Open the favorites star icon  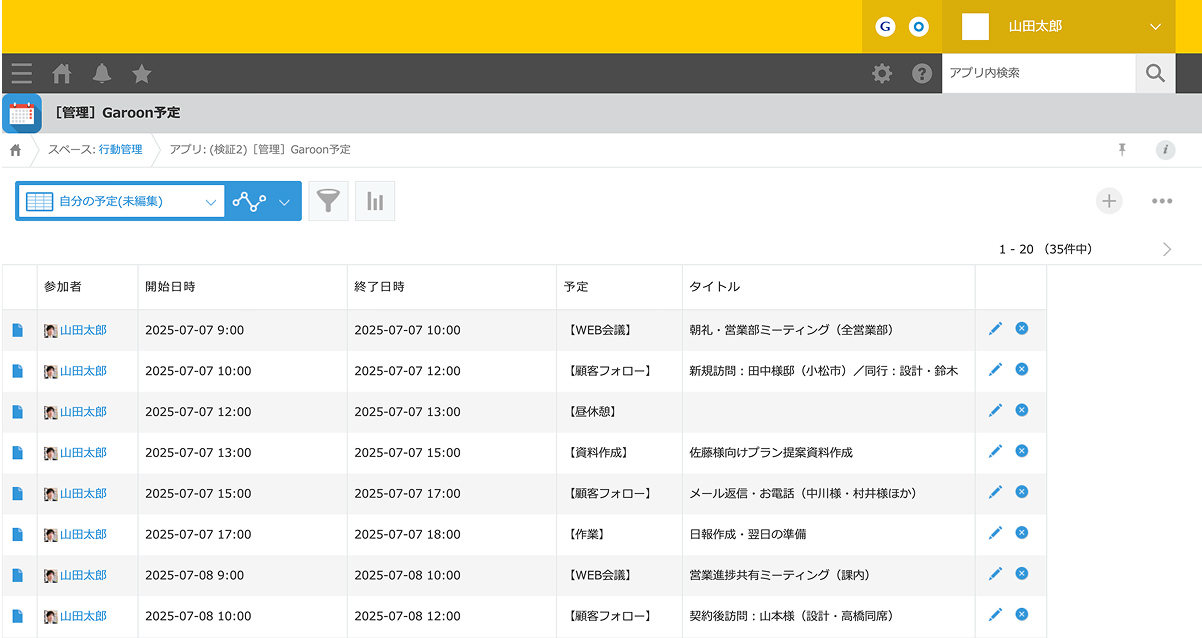click(142, 73)
